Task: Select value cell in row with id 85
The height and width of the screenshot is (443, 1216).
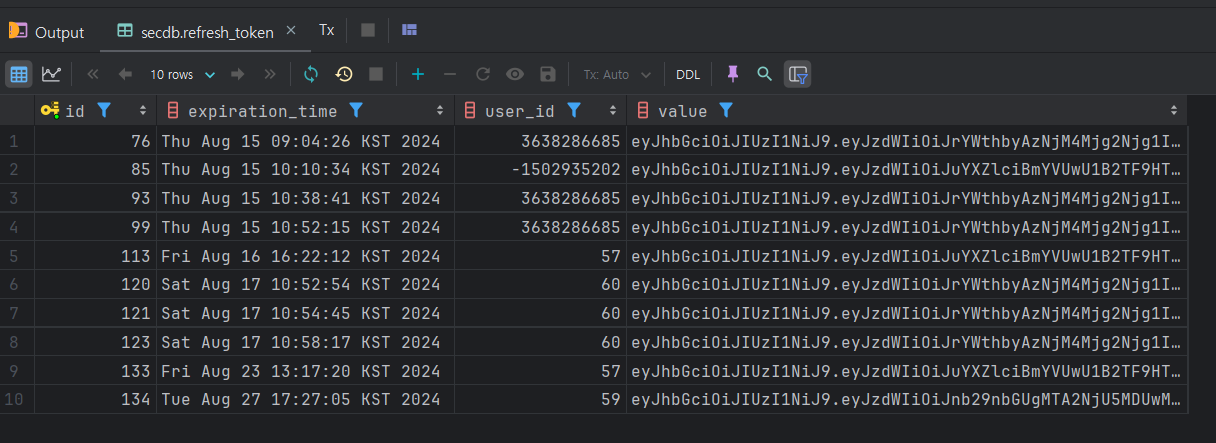Action: (907, 170)
